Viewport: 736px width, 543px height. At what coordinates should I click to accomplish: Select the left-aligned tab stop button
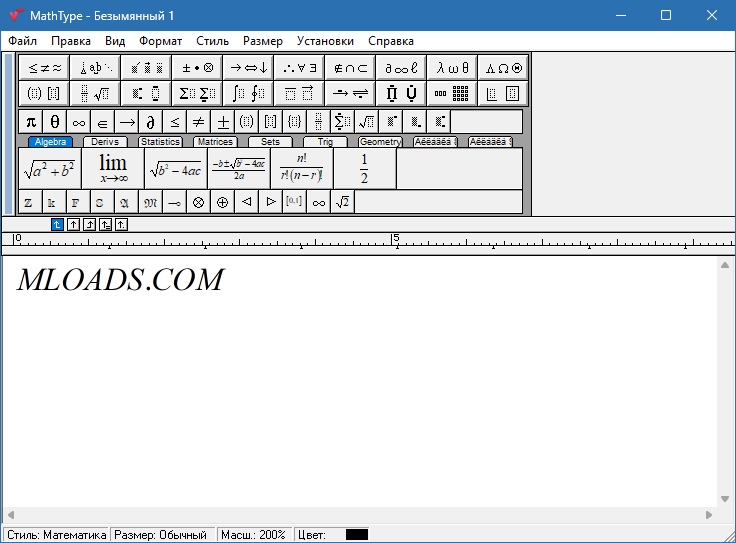point(57,225)
